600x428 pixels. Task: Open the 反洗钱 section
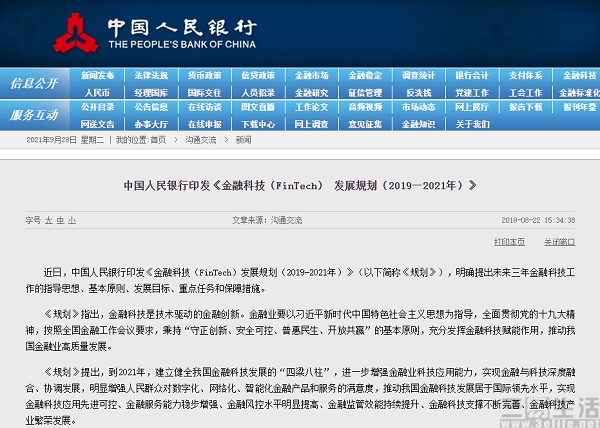click(418, 93)
